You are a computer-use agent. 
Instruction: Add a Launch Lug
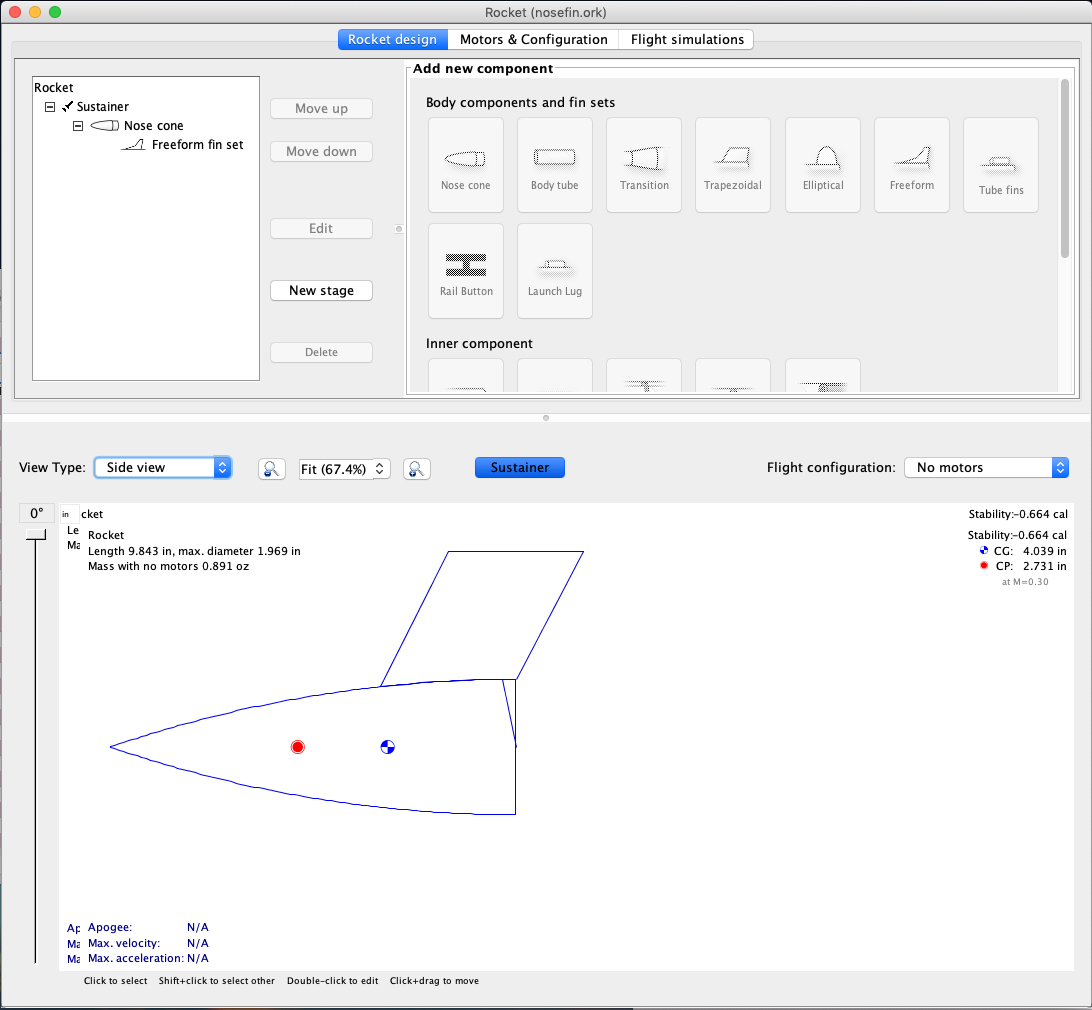click(554, 270)
